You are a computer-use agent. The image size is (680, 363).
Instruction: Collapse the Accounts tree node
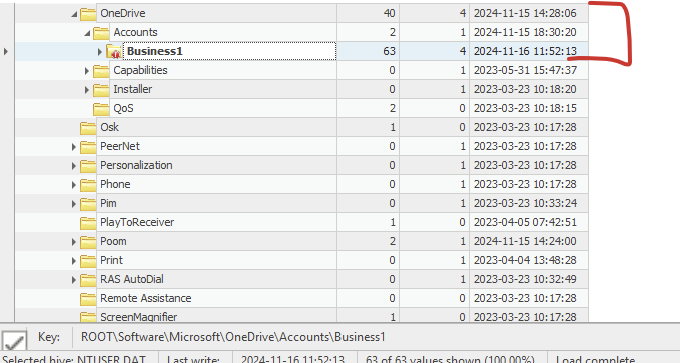tap(87, 33)
